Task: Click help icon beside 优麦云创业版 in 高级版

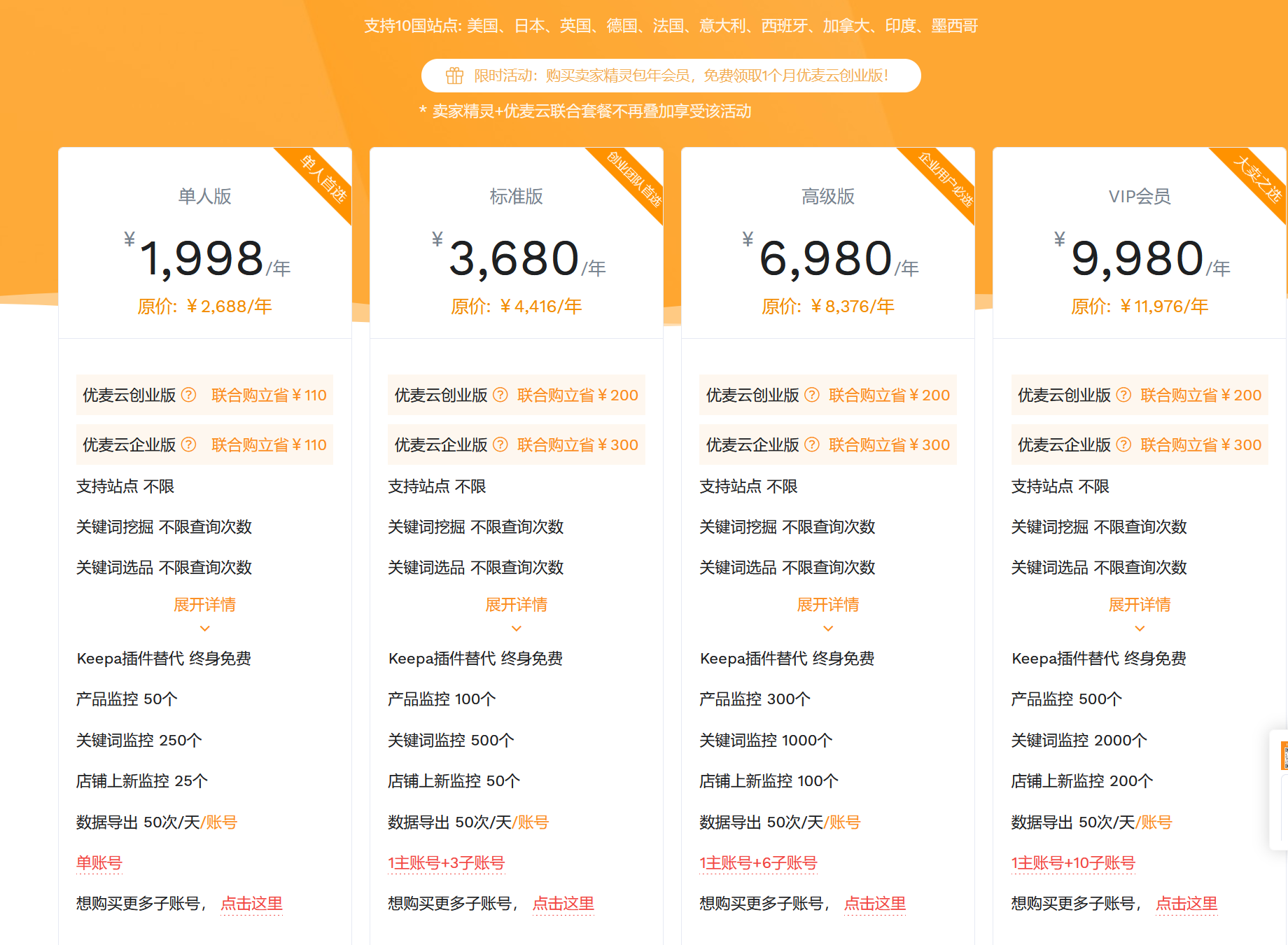Action: [x=812, y=395]
